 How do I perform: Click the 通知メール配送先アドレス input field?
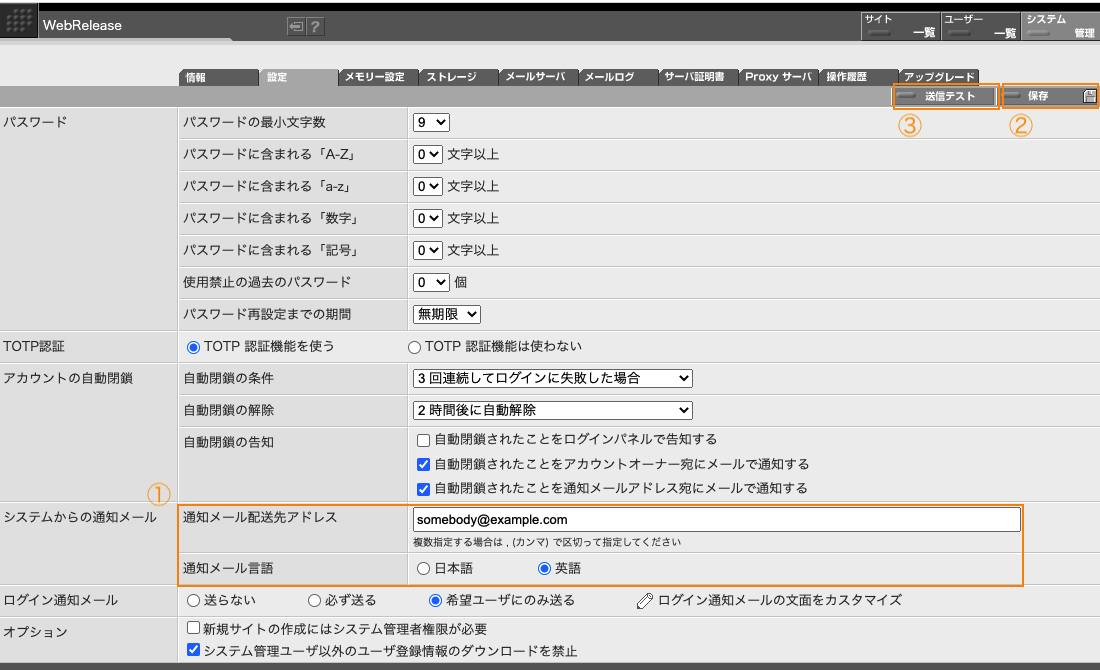pos(717,519)
